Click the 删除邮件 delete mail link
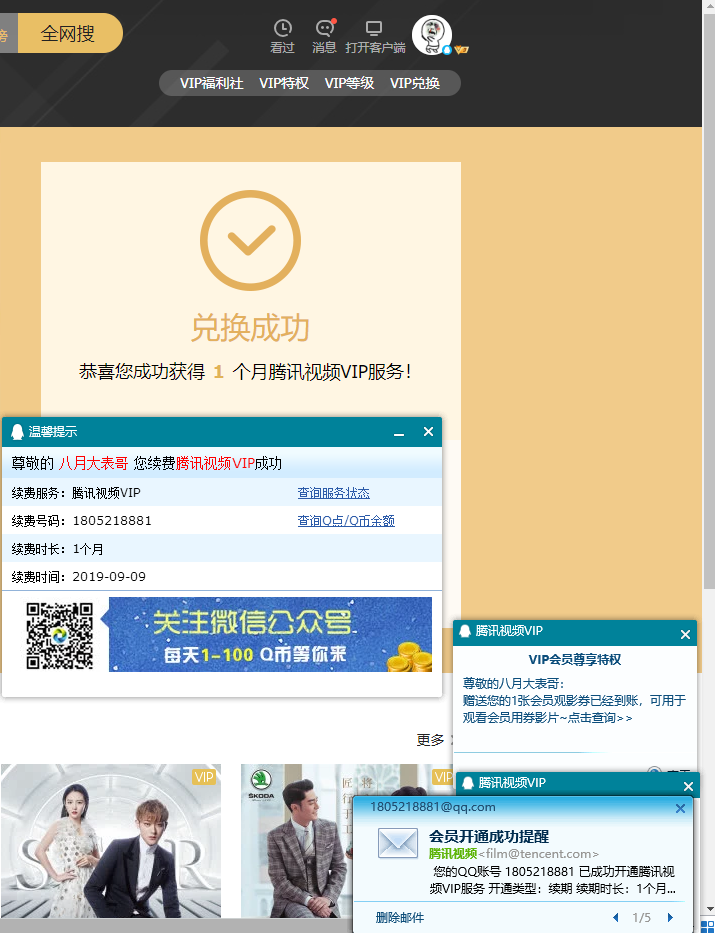715x933 pixels. (x=400, y=917)
